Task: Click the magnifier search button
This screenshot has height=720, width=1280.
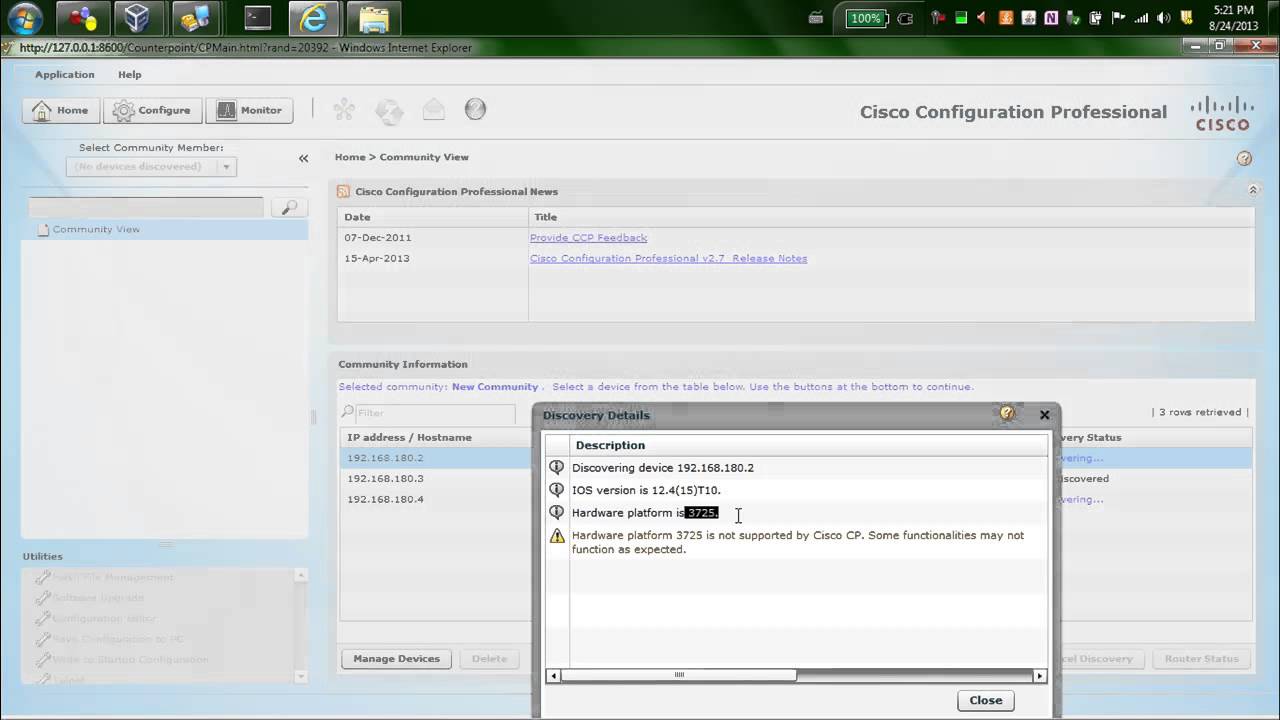Action: click(x=289, y=207)
